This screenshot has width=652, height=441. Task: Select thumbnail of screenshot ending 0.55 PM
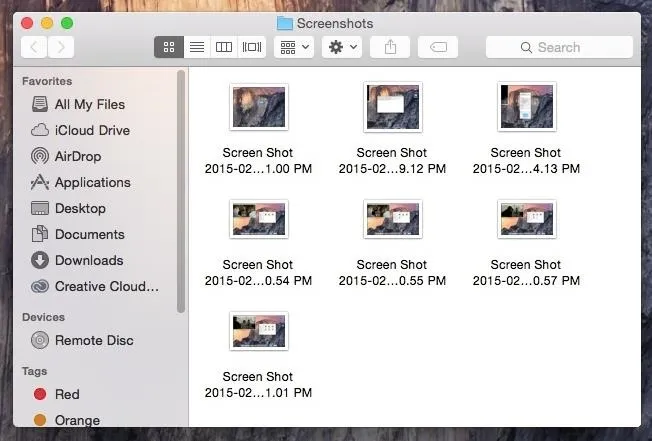click(x=393, y=219)
